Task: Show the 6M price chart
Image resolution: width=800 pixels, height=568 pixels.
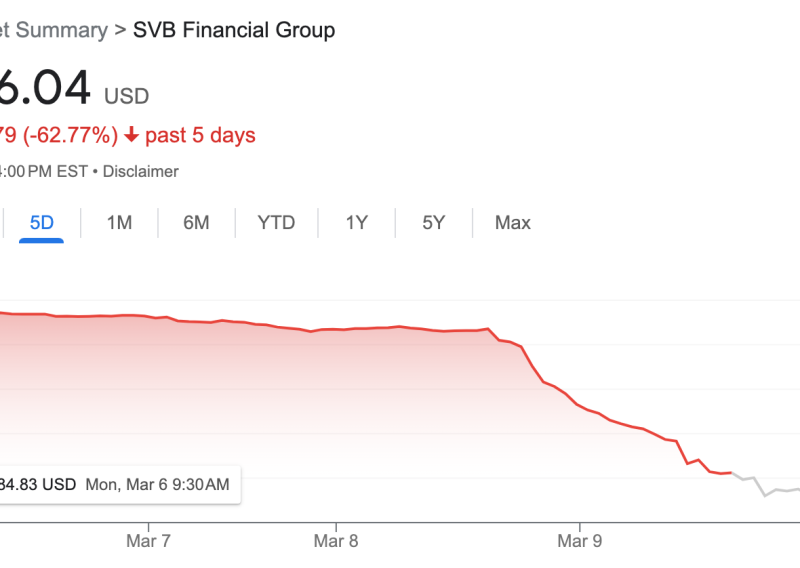Action: click(x=196, y=223)
